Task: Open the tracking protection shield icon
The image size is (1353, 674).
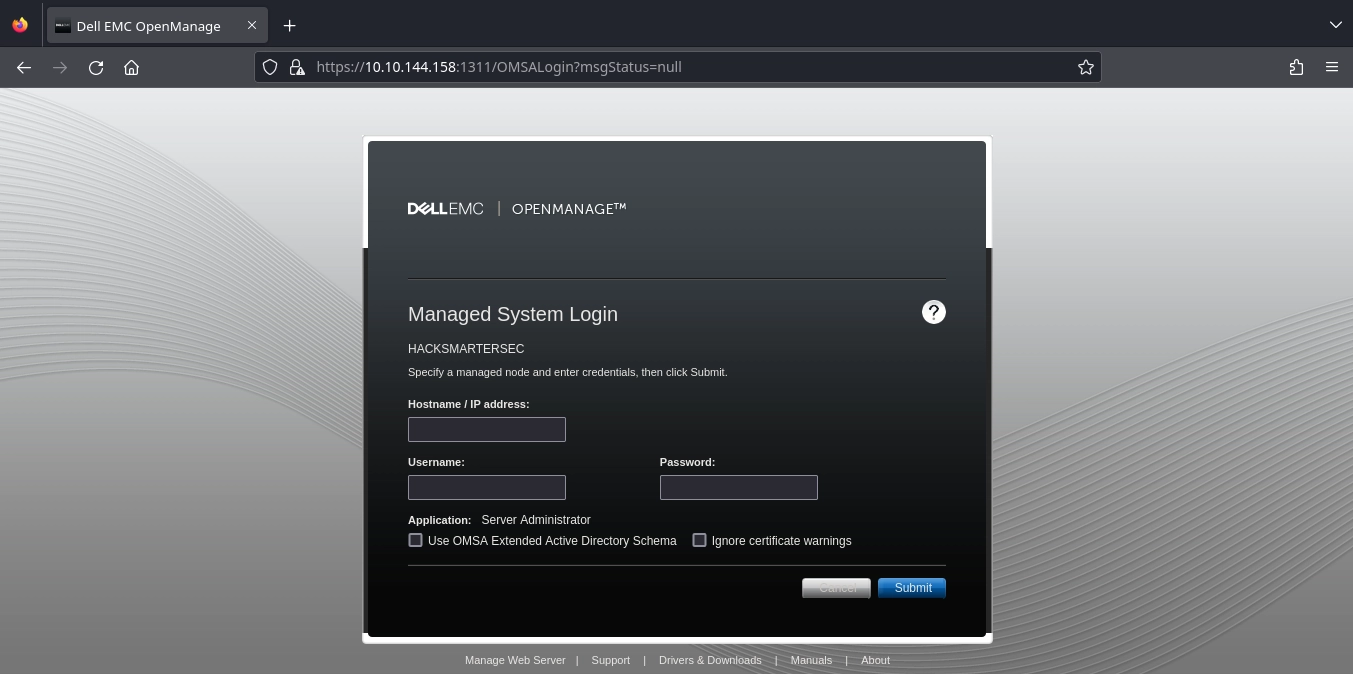Action: [270, 67]
